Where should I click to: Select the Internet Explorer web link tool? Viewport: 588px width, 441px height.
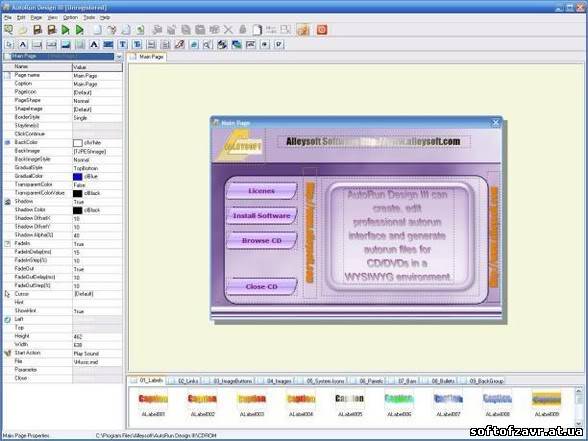pos(194,45)
